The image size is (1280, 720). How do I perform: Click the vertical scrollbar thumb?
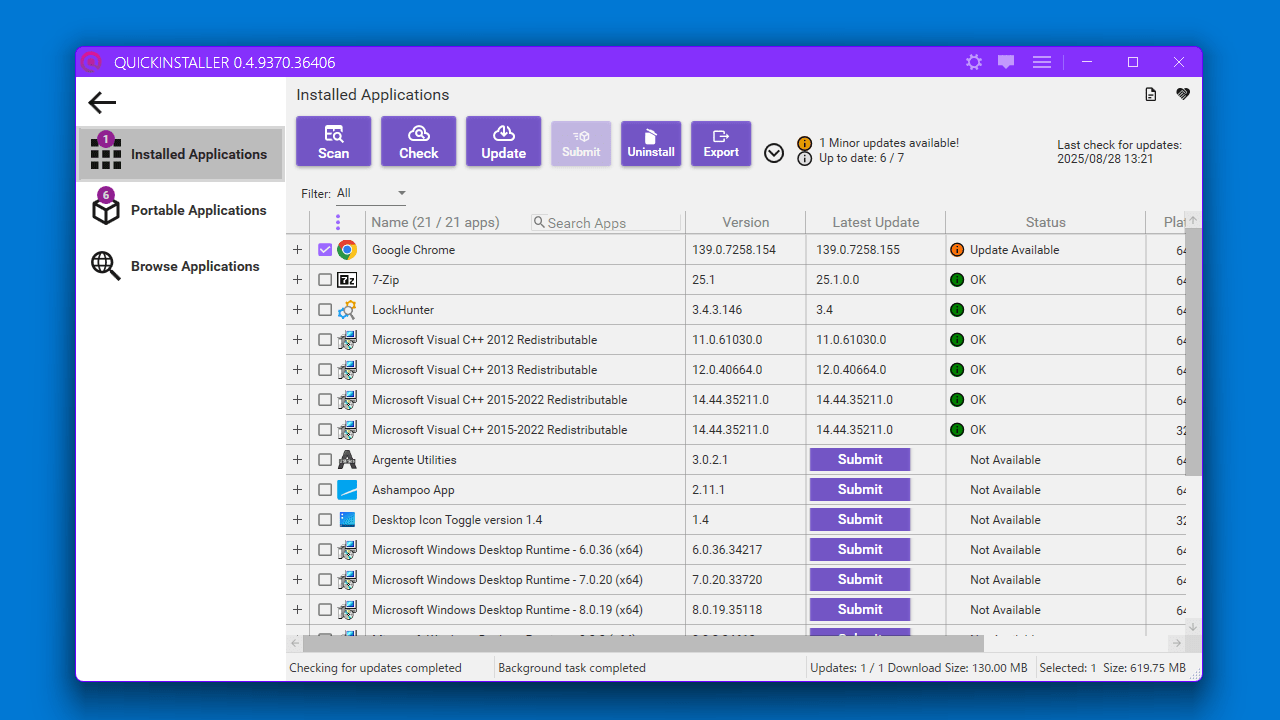[x=1193, y=352]
